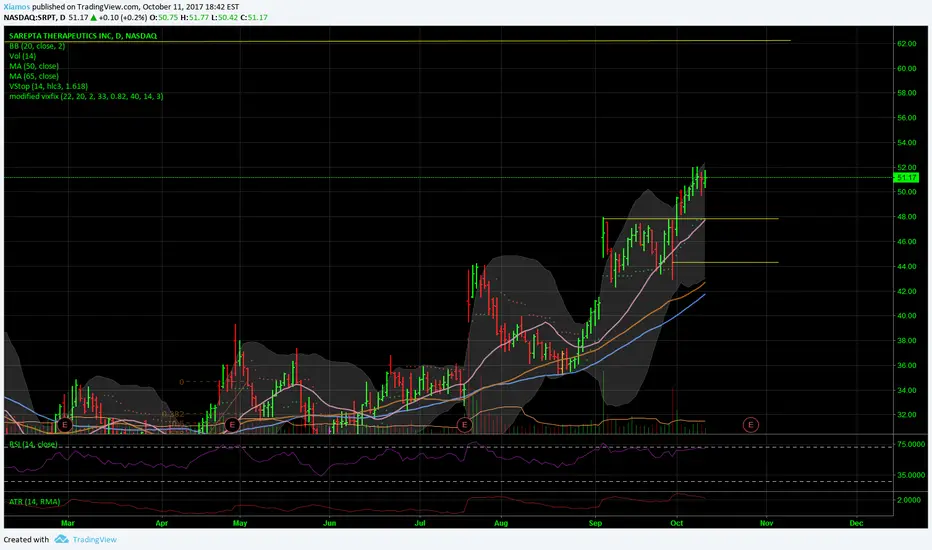Click the October 11, 2017 18:42 EST timestamp
The width and height of the screenshot is (932, 550).
(x=190, y=7)
